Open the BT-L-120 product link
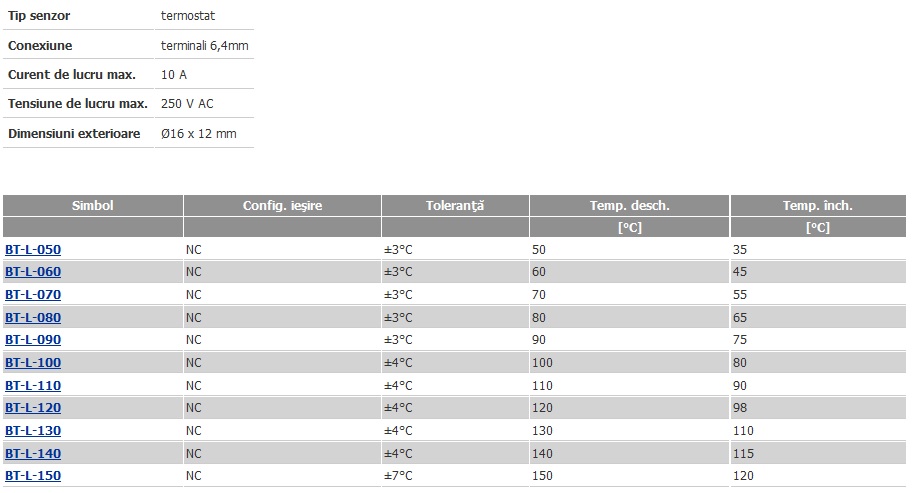This screenshot has height=493, width=912. pos(33,408)
